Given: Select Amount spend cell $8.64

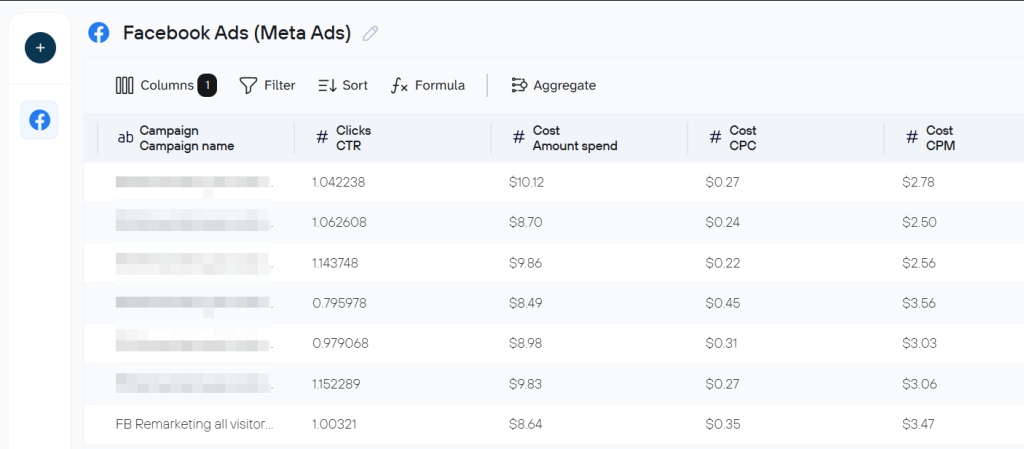Looking at the screenshot, I should (x=526, y=424).
